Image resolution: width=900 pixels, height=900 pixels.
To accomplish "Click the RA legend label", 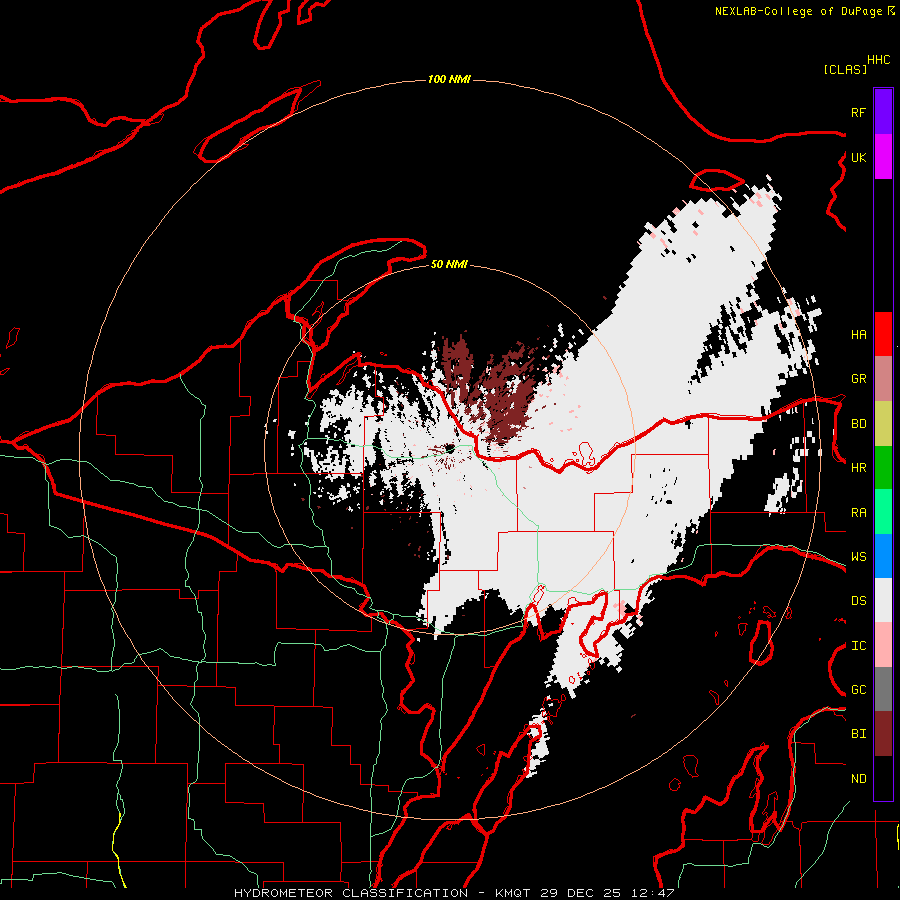I will (x=858, y=512).
